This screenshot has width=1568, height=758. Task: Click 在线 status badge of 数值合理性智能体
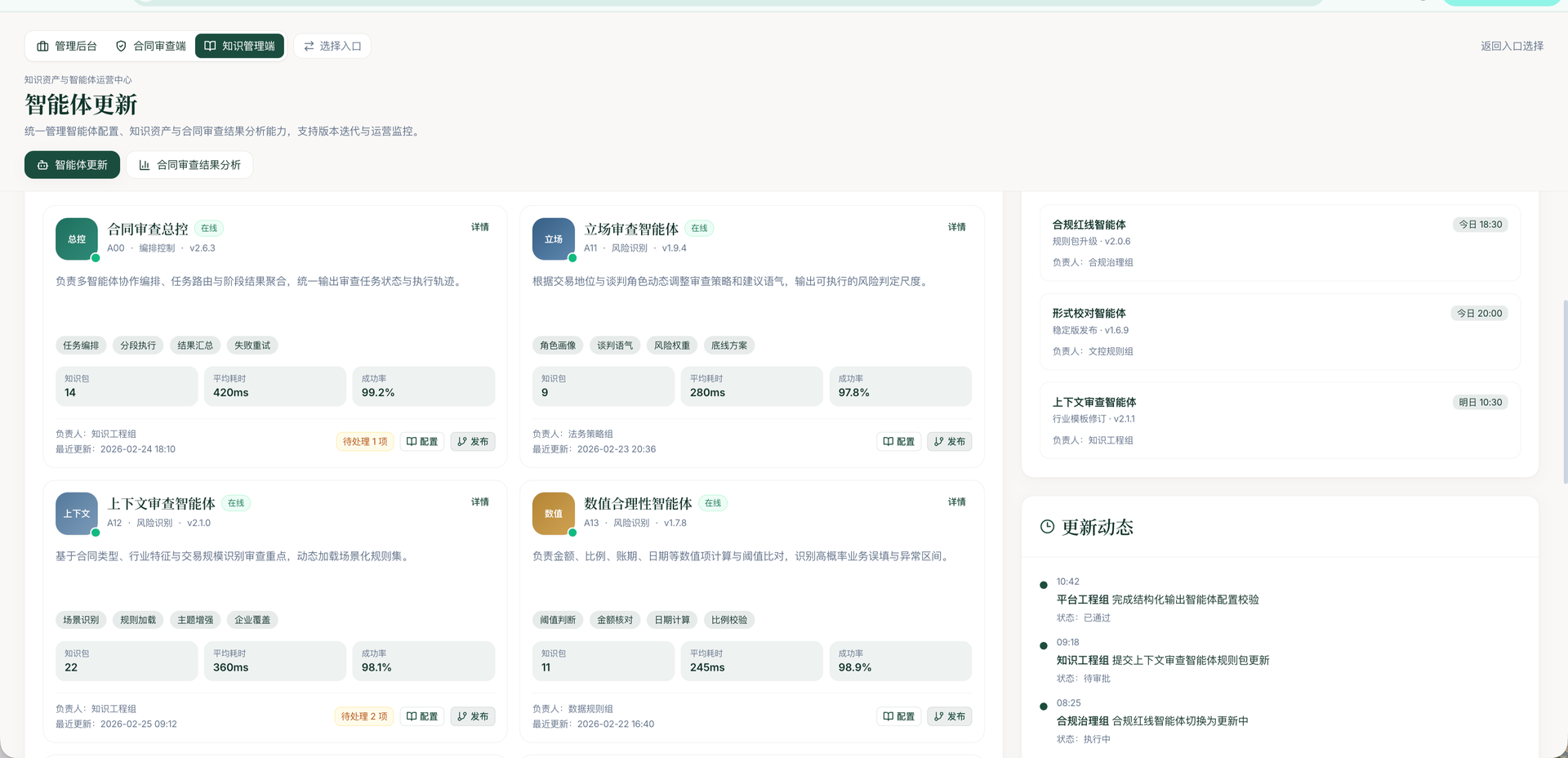point(713,503)
